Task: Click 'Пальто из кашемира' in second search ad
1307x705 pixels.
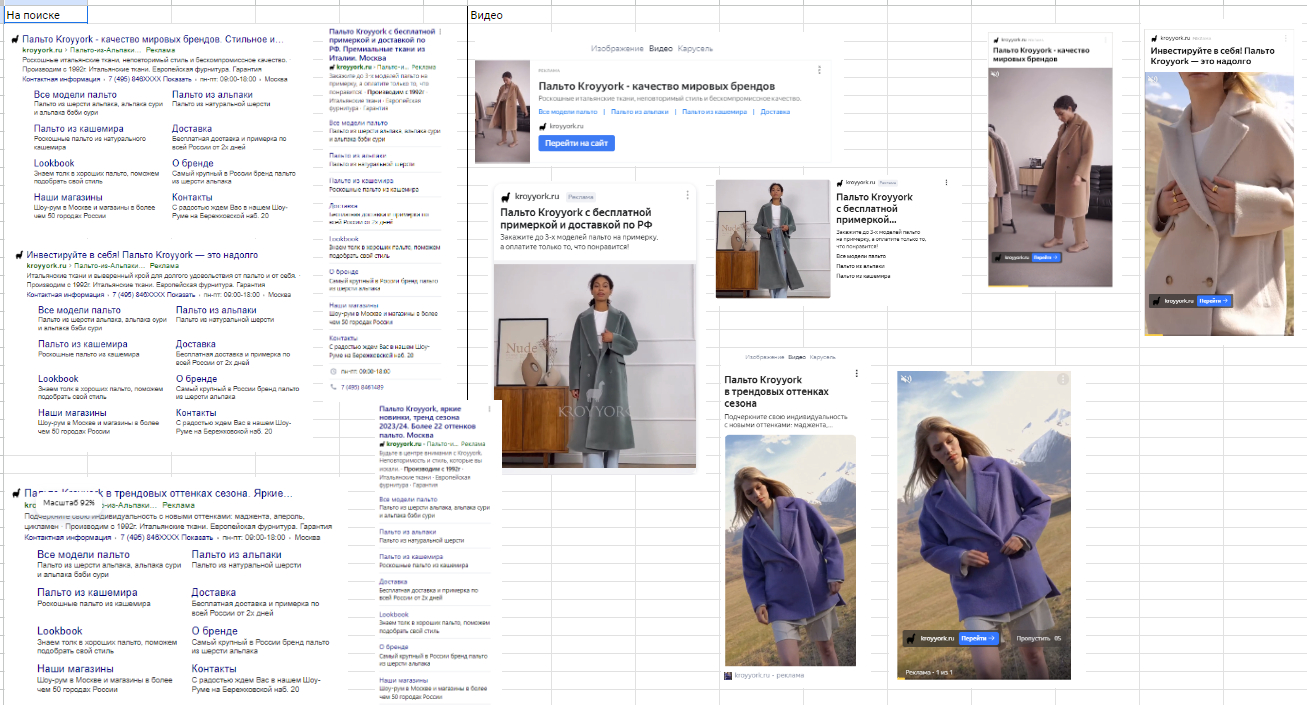Action: click(83, 344)
